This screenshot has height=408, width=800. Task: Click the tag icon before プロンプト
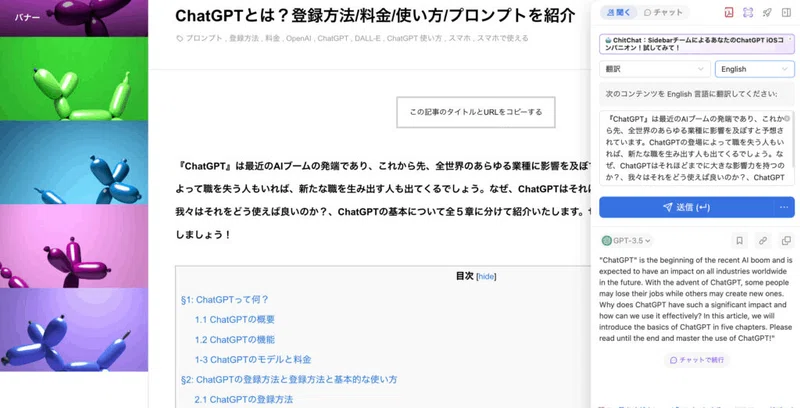pos(180,38)
